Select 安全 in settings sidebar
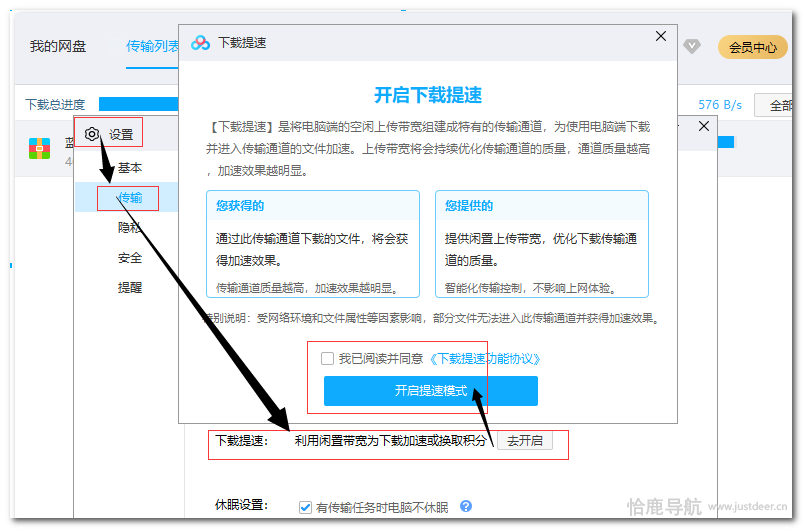803x529 pixels. coord(130,258)
